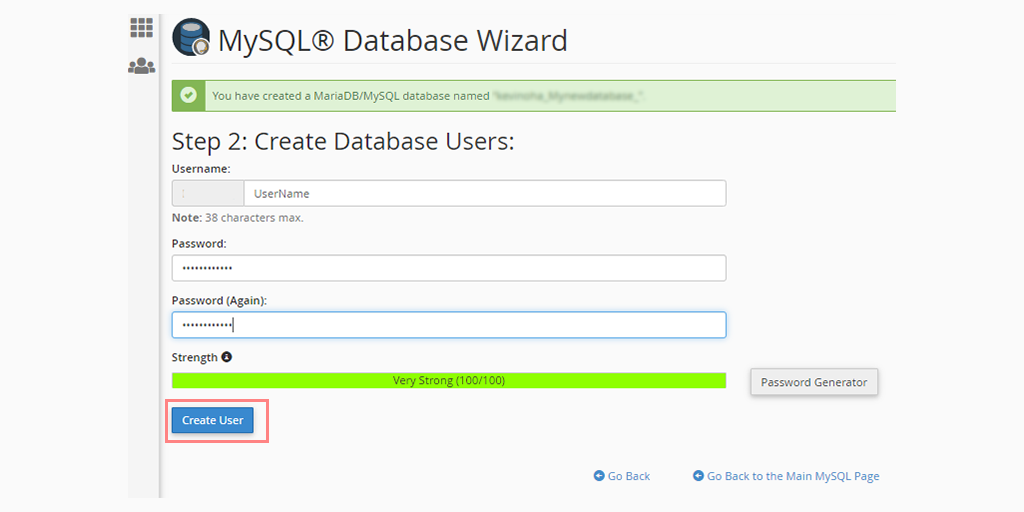Click the Very Strong strength meter bar
The width and height of the screenshot is (1024, 512).
point(449,380)
